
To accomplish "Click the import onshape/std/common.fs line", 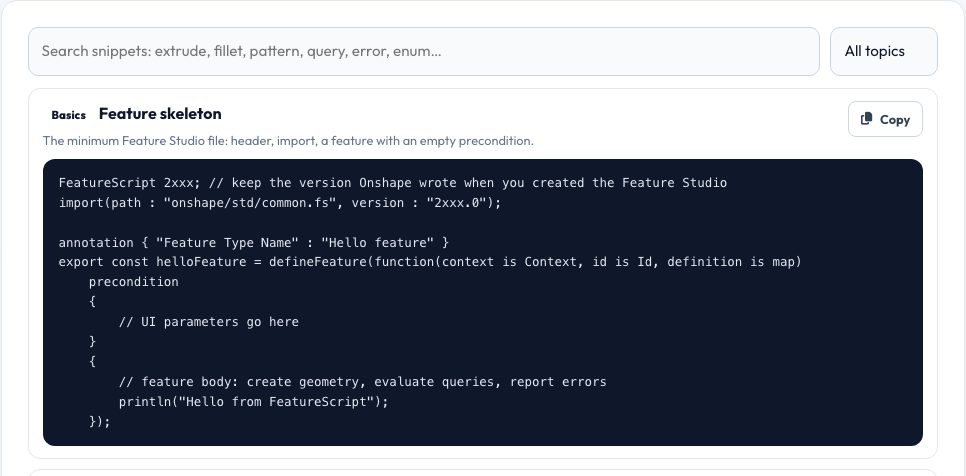I will pyautogui.click(x=280, y=203).
